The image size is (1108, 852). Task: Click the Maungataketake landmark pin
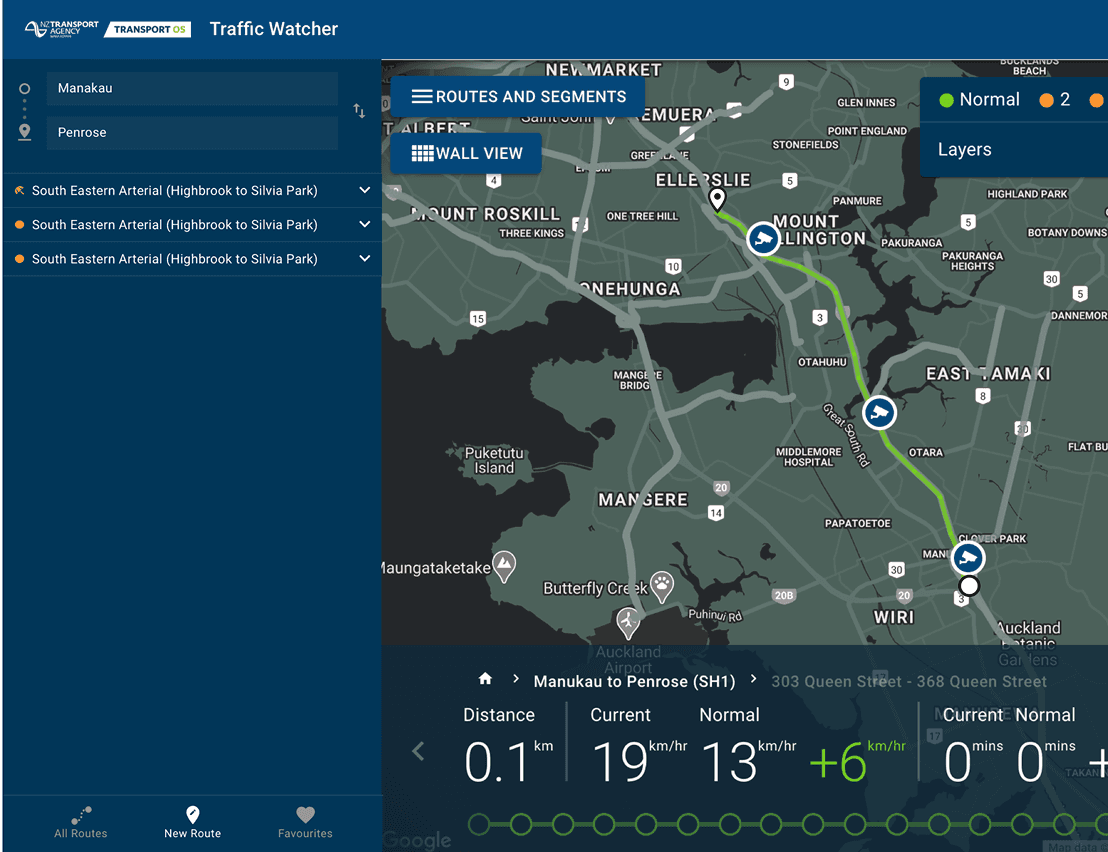pyautogui.click(x=504, y=566)
